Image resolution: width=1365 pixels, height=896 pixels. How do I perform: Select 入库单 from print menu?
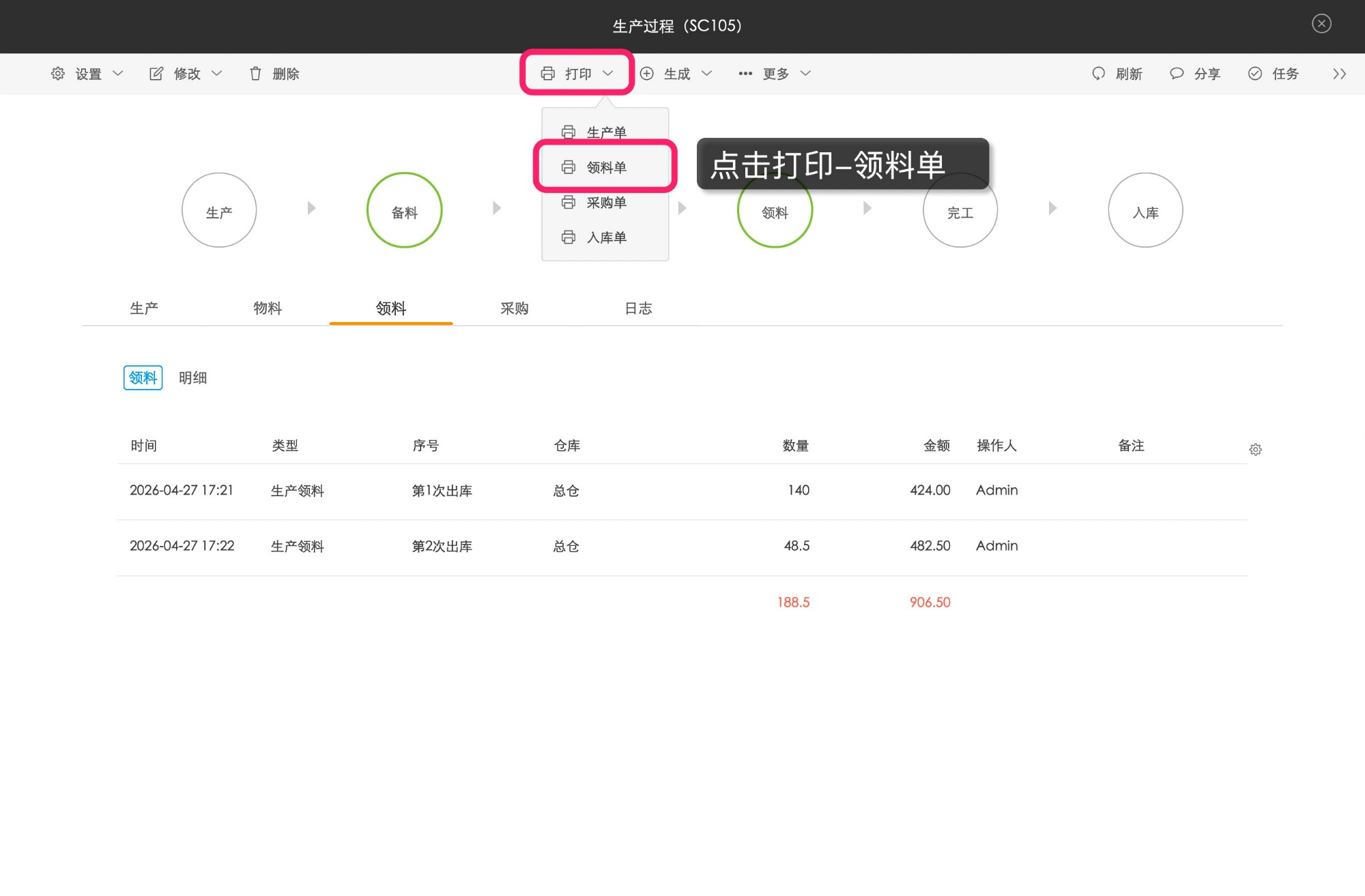[605, 237]
